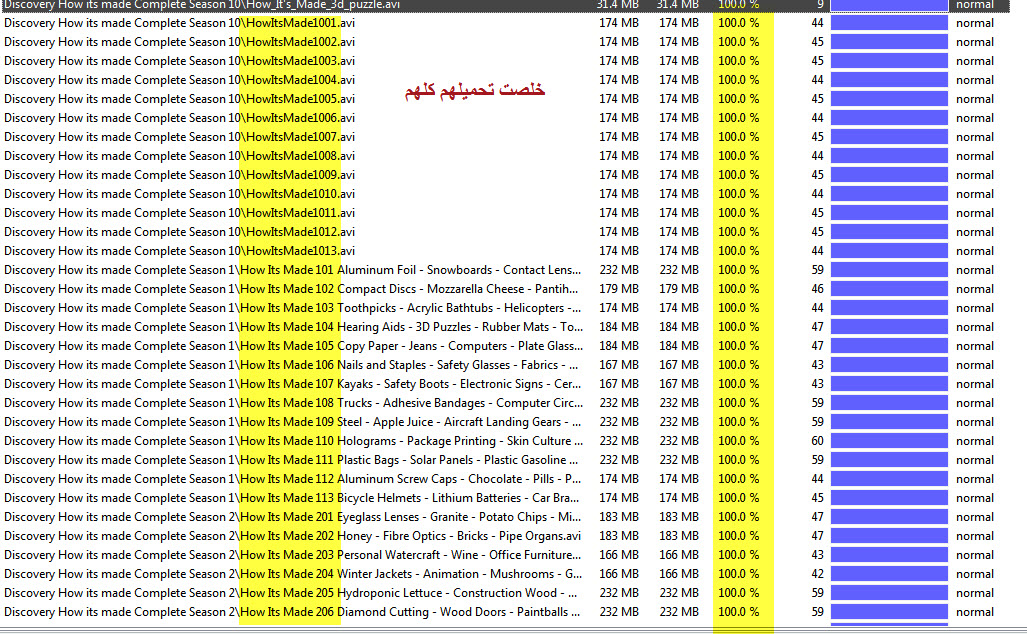
Task: Choose the HowItsMade1004.avi file name
Action: 179,80
